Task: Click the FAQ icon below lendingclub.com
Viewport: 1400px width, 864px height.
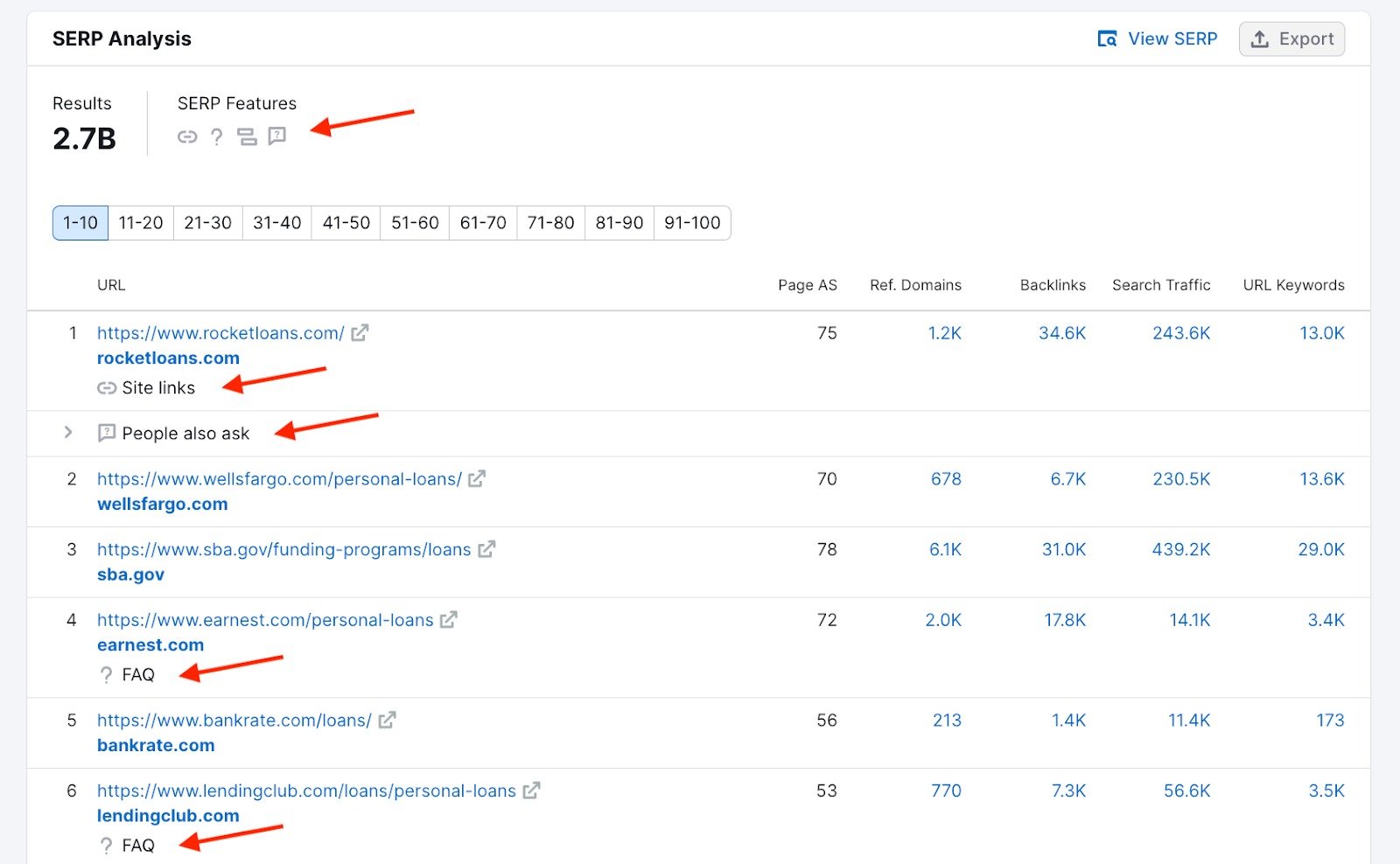Action: (x=107, y=845)
